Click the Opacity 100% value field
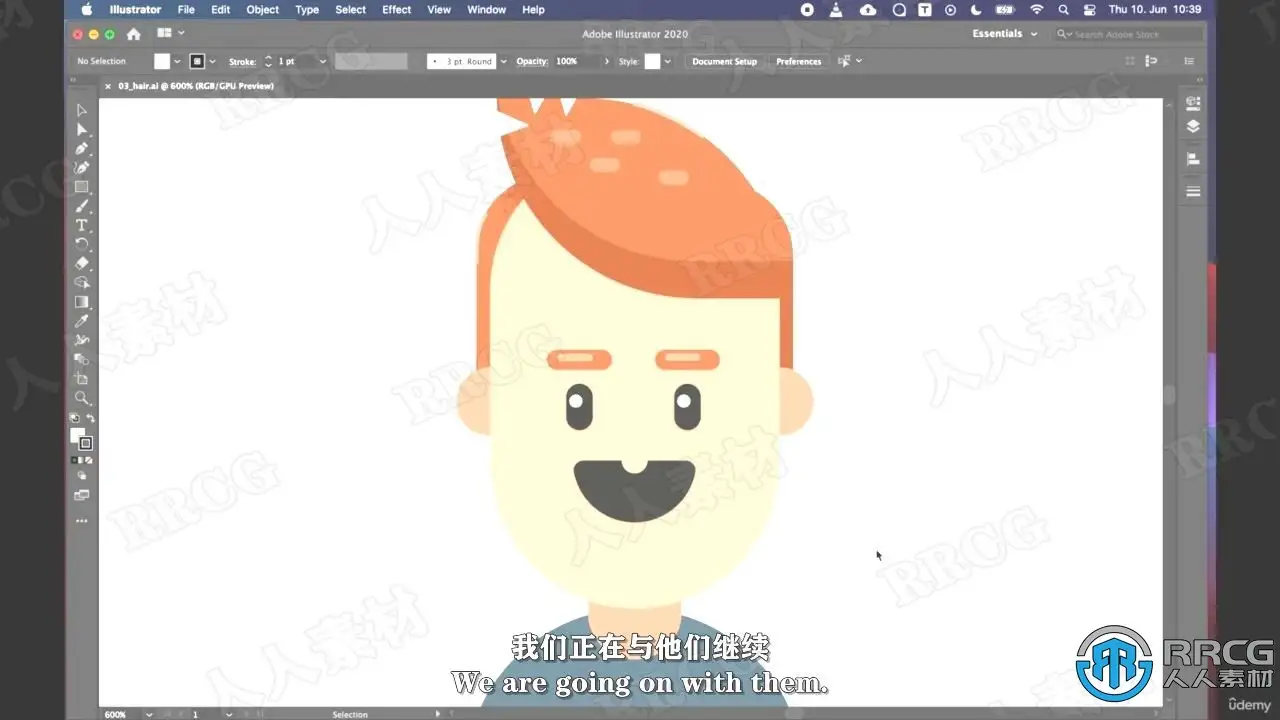The image size is (1280, 720). coord(576,61)
